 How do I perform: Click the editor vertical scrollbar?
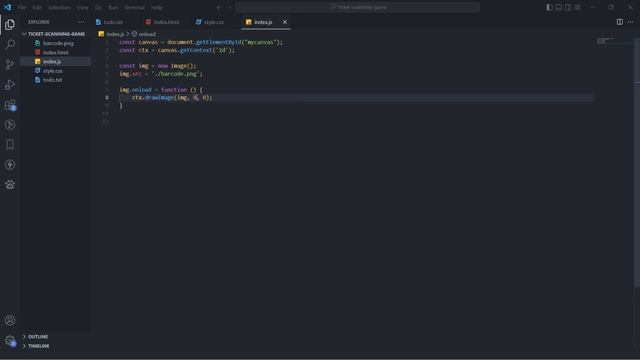point(637,163)
